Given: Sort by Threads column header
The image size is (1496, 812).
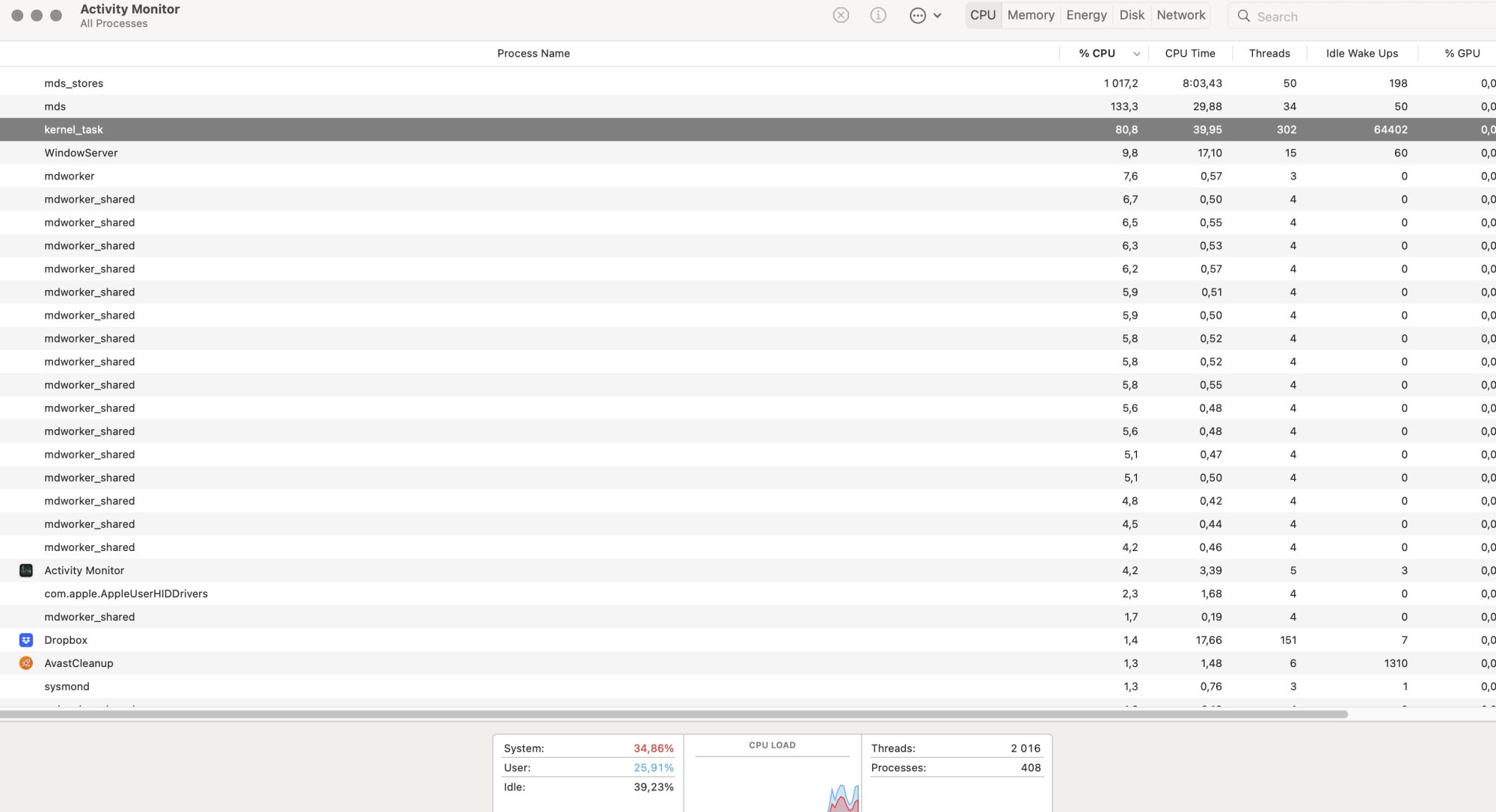Looking at the screenshot, I should tap(1269, 53).
